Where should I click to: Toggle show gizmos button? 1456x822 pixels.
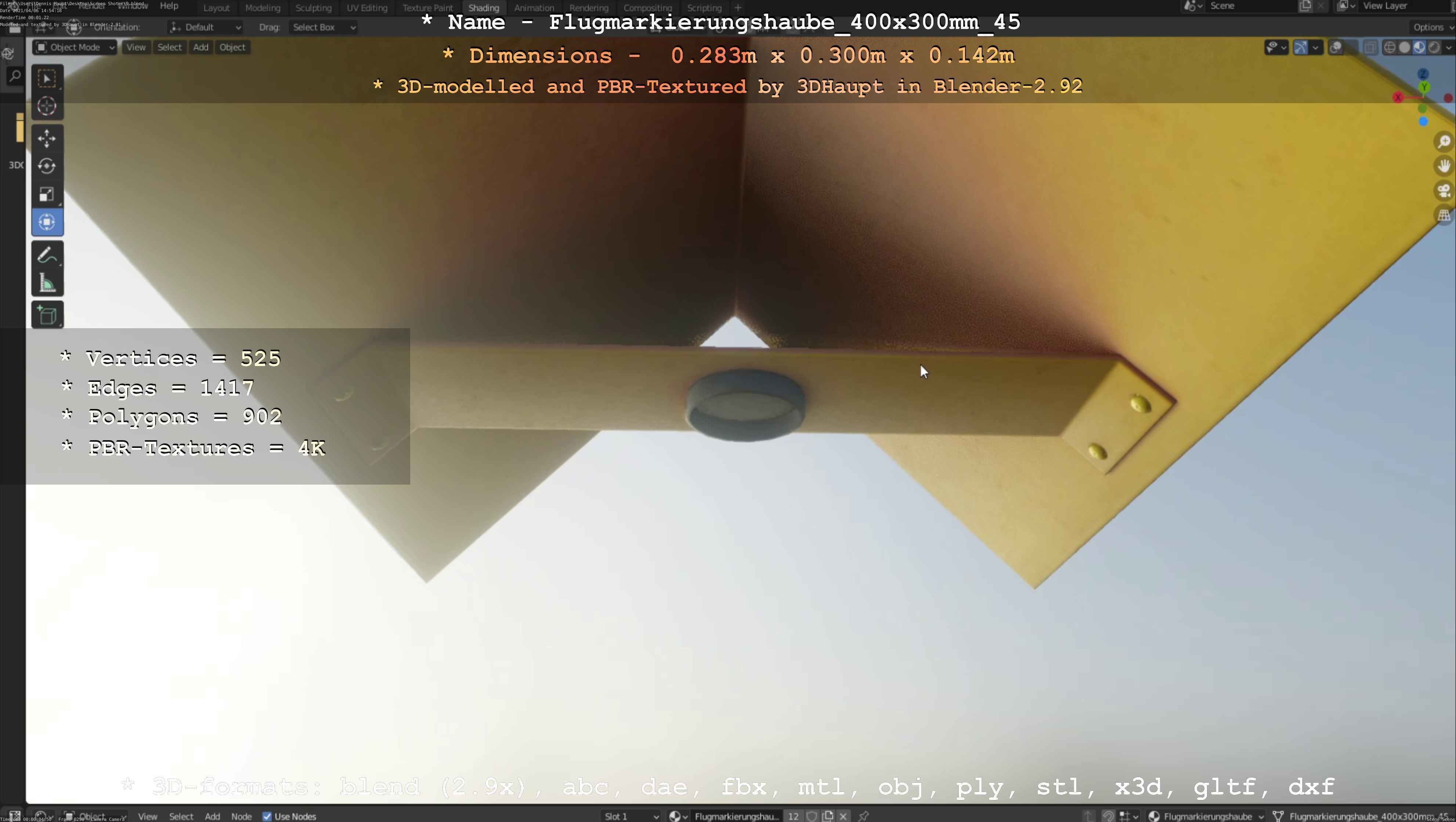(x=1301, y=47)
